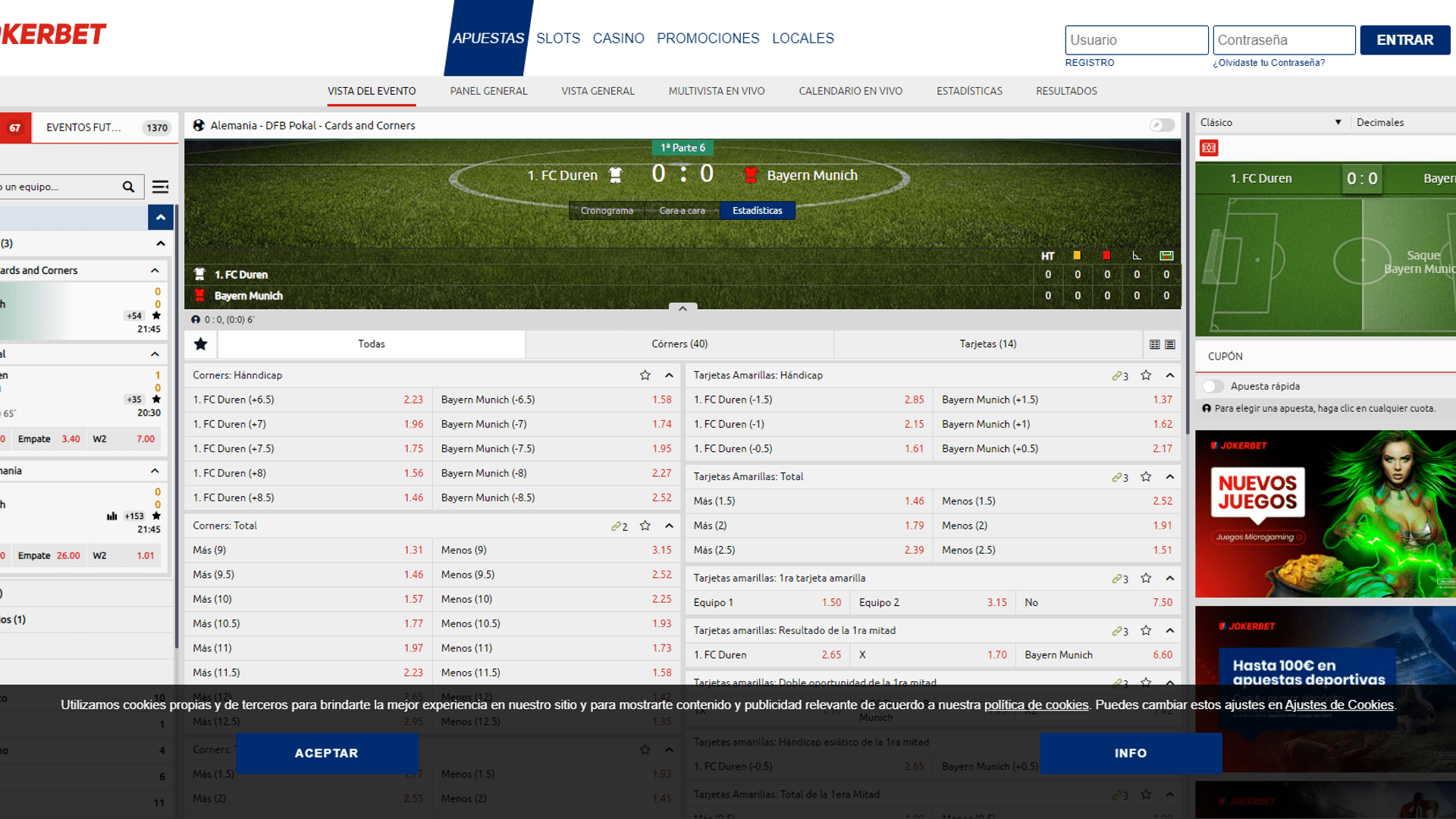Screen dimensions: 1456x819
Task: Collapse the Tarjetas Amarillas: Hándicap section
Action: point(1170,375)
